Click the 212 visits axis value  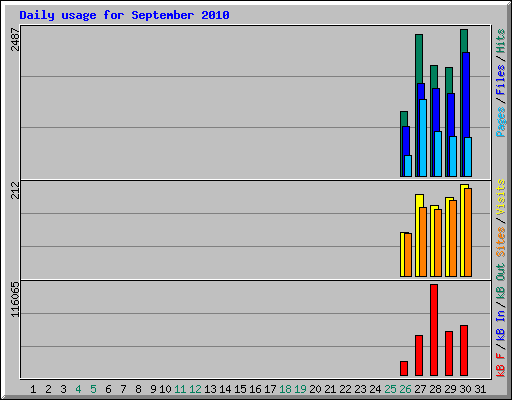tap(15, 190)
